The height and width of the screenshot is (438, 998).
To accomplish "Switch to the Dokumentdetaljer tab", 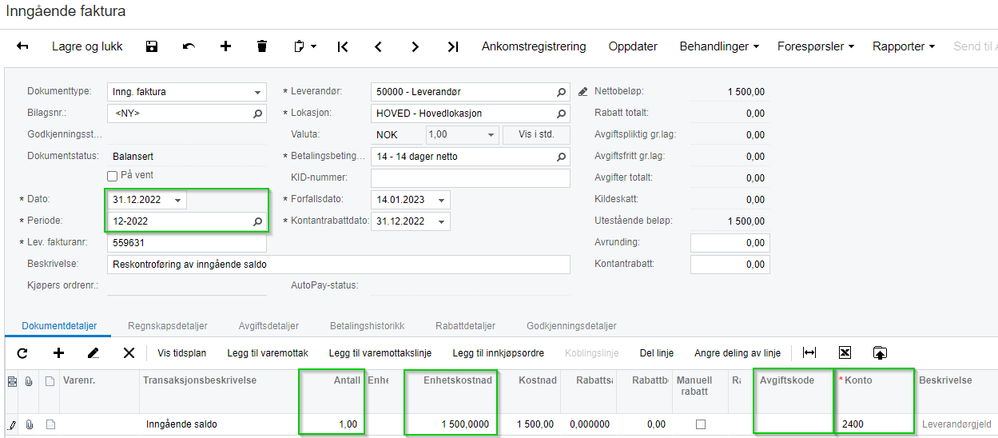I will tap(59, 326).
